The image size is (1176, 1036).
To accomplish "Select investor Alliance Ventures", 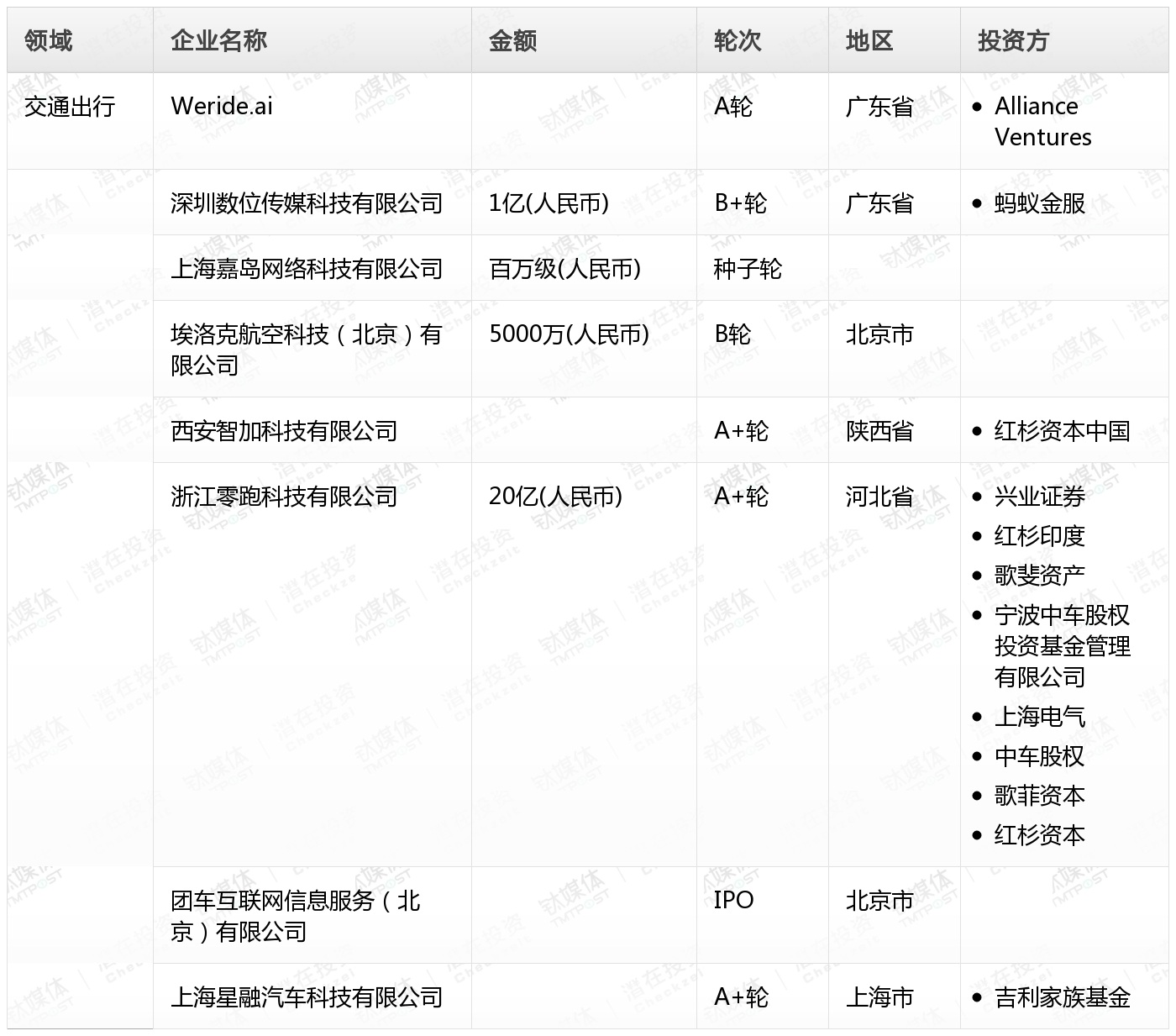I will click(x=1043, y=121).
